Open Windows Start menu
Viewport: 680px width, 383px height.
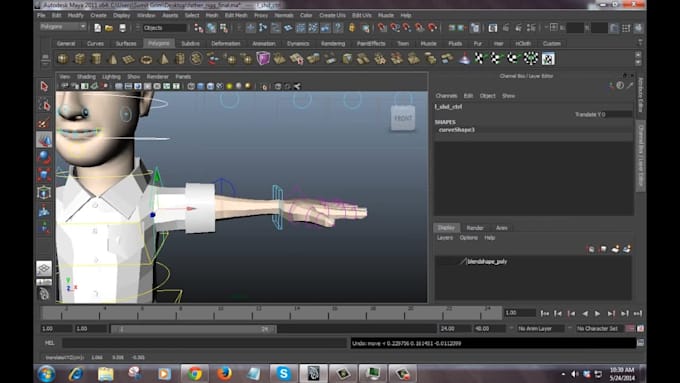46,373
